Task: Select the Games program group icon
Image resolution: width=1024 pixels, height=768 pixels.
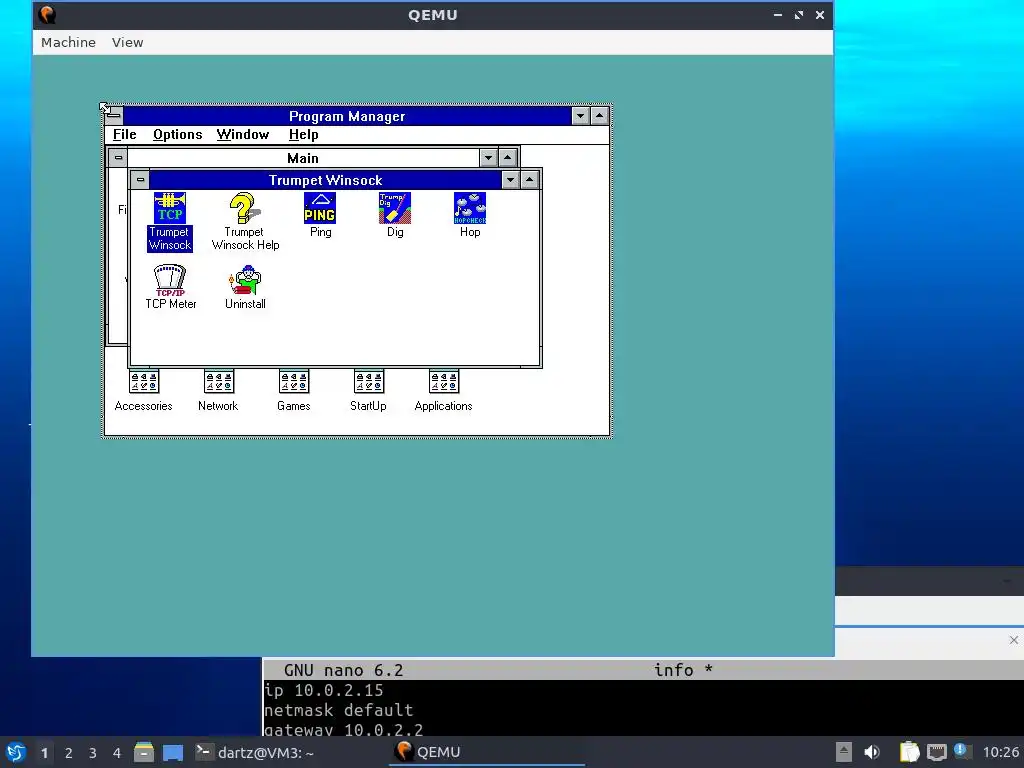Action: 293,391
